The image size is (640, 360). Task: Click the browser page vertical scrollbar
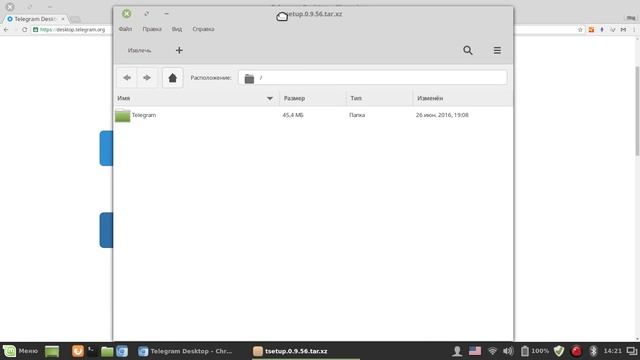click(637, 110)
